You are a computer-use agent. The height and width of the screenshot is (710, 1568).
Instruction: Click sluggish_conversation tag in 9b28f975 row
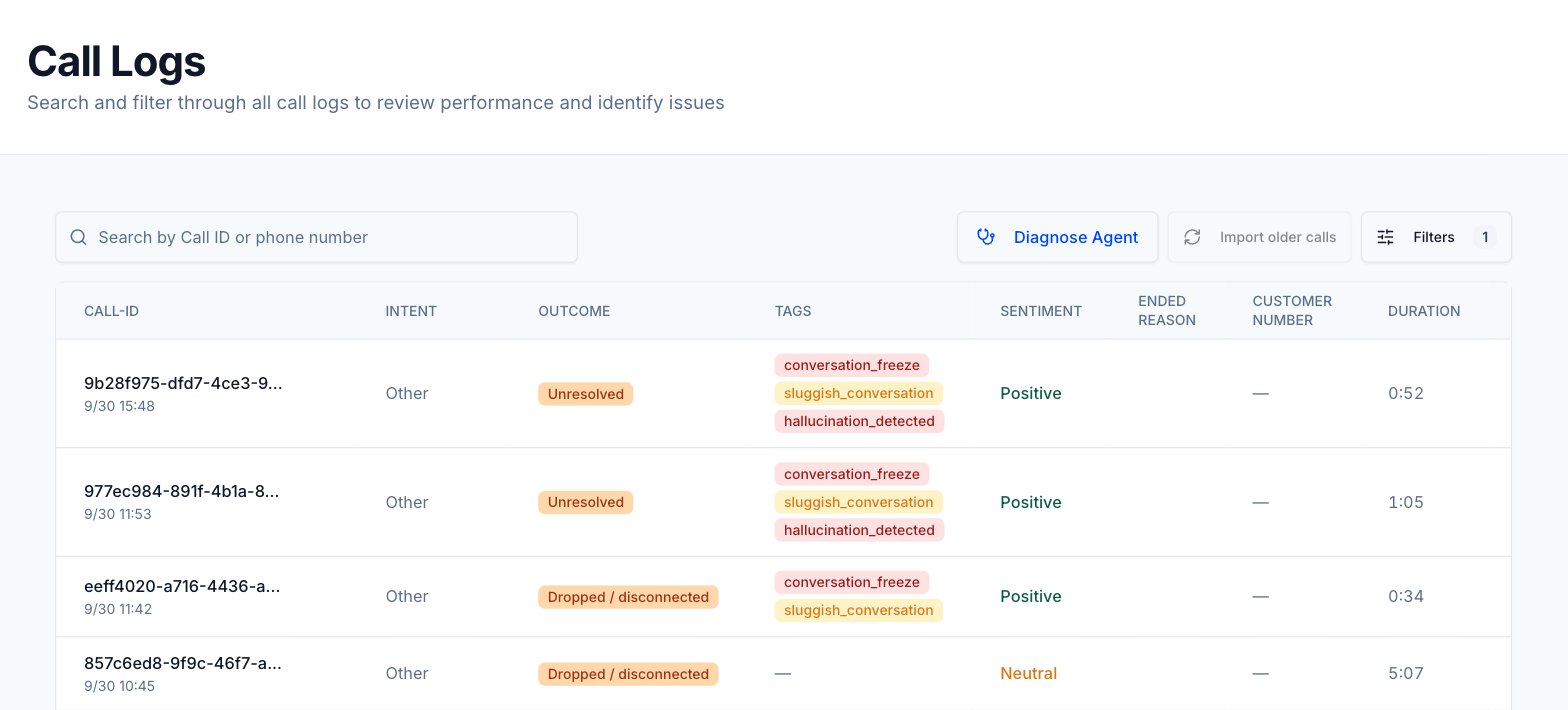(859, 393)
